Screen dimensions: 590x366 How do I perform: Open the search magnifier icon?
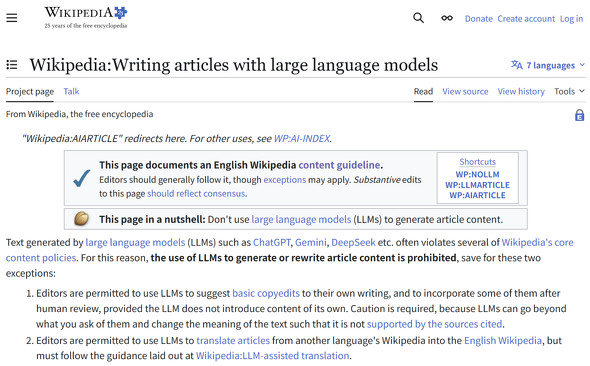(x=418, y=18)
